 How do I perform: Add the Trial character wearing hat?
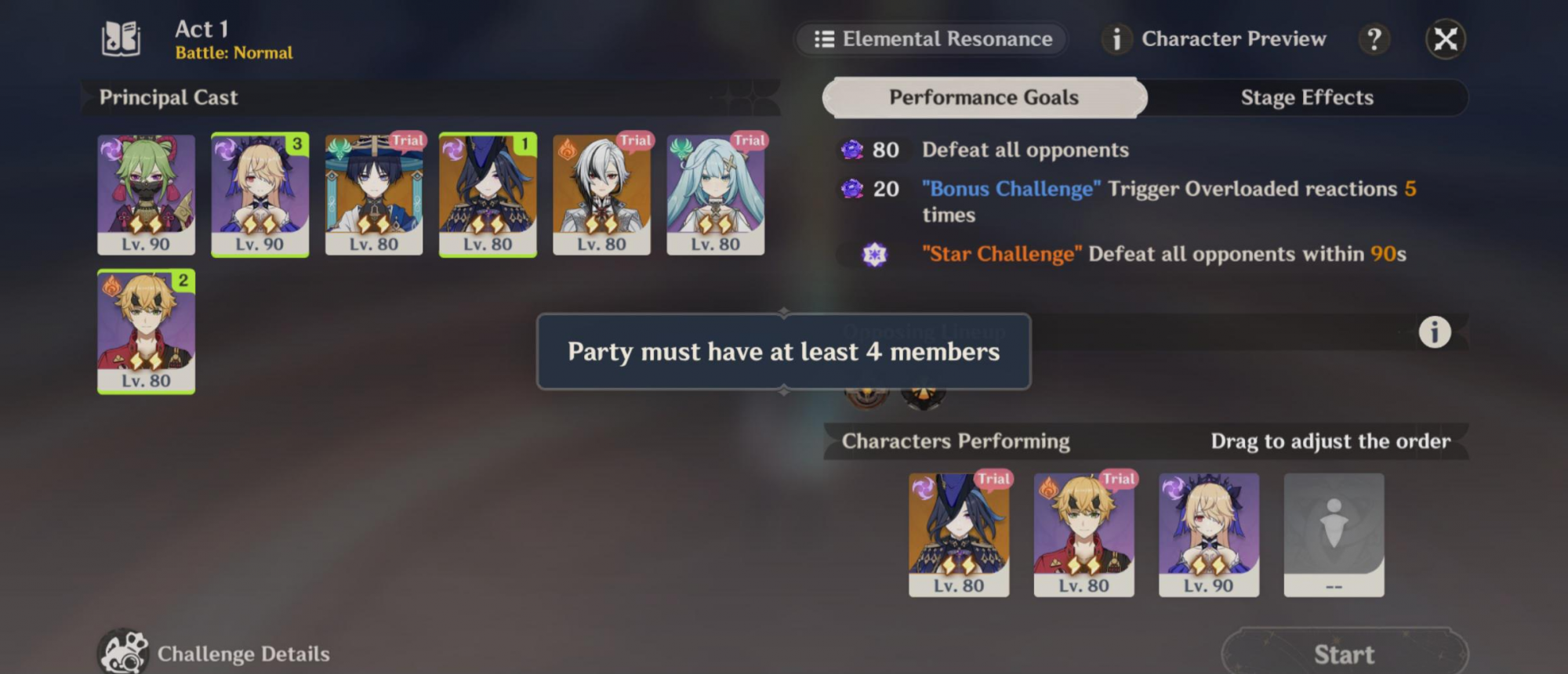[374, 194]
